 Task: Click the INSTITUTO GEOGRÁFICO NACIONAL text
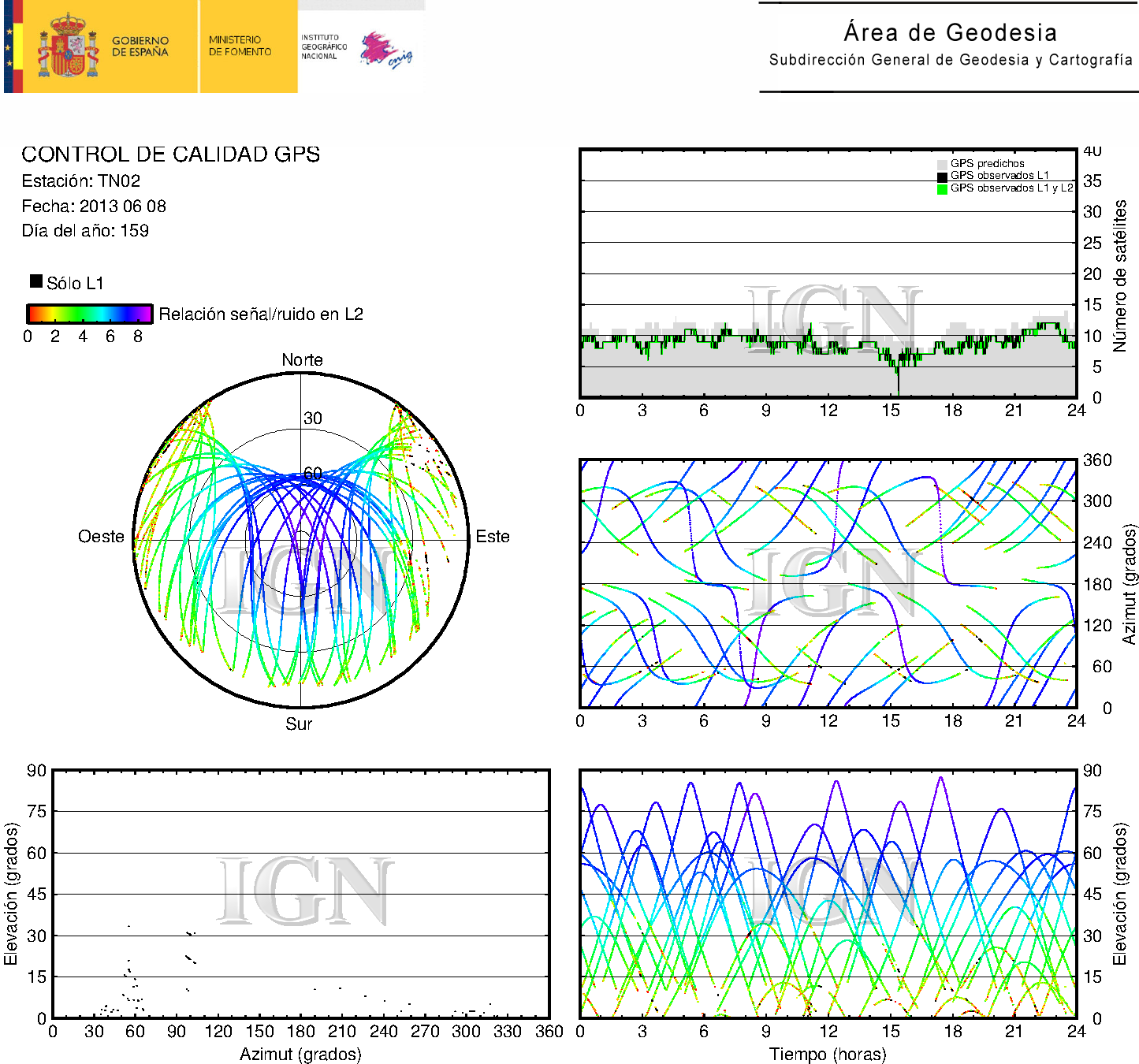pos(324,47)
